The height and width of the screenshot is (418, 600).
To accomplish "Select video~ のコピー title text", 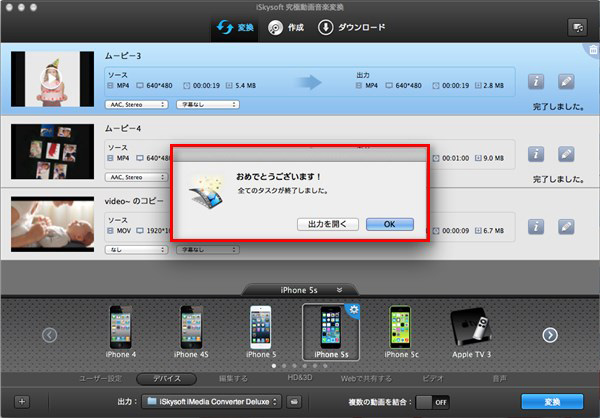I will pos(134,201).
